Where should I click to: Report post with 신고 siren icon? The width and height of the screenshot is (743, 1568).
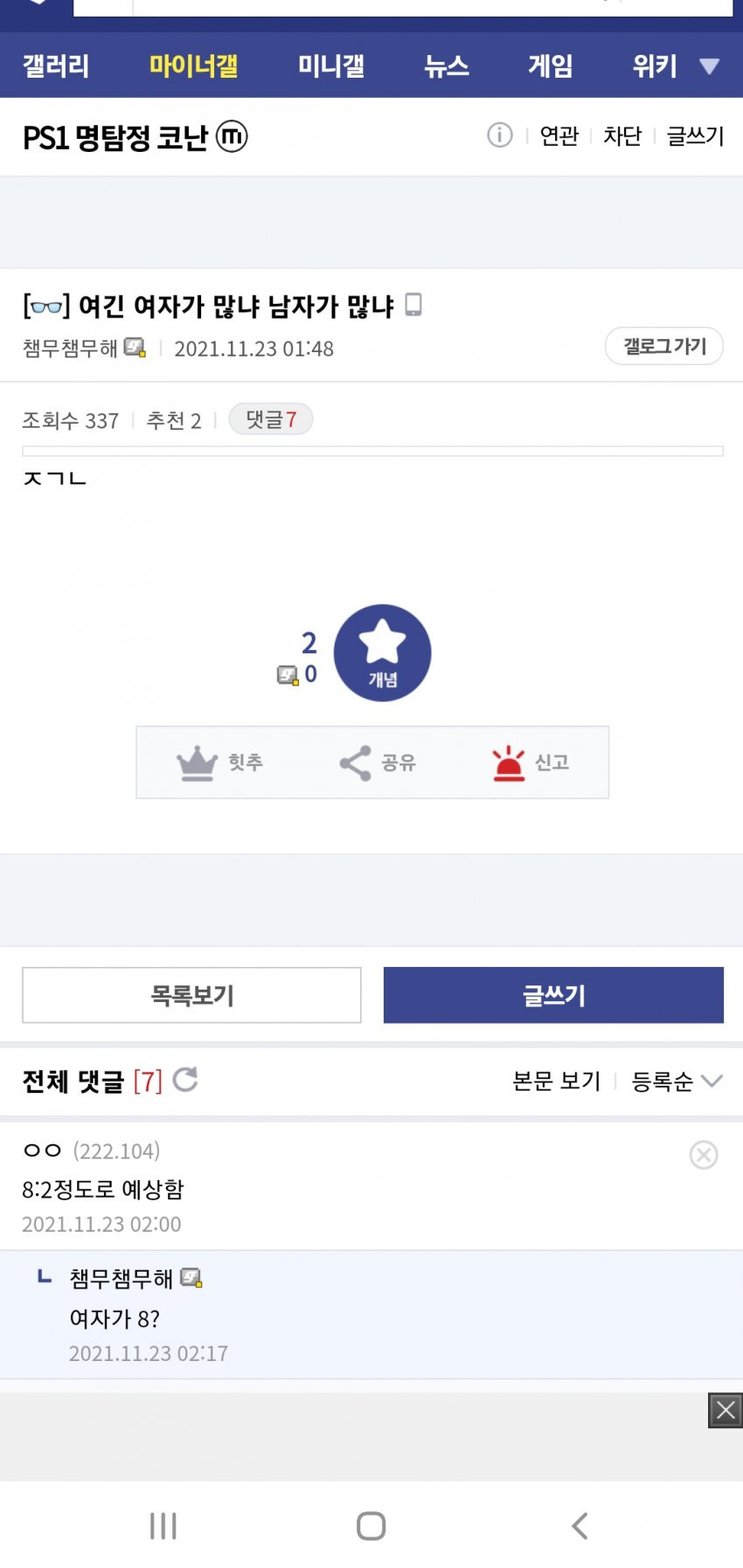508,763
